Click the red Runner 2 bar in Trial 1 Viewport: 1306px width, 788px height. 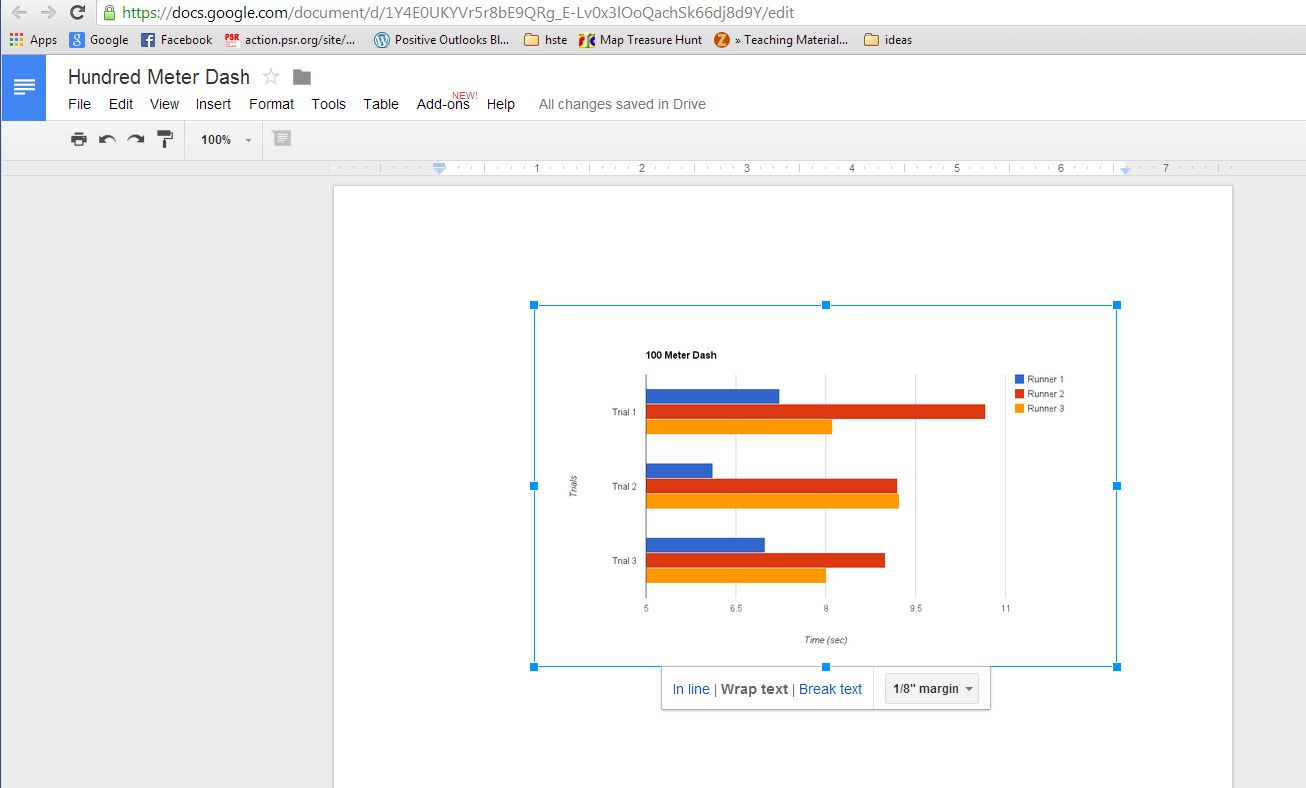[815, 412]
